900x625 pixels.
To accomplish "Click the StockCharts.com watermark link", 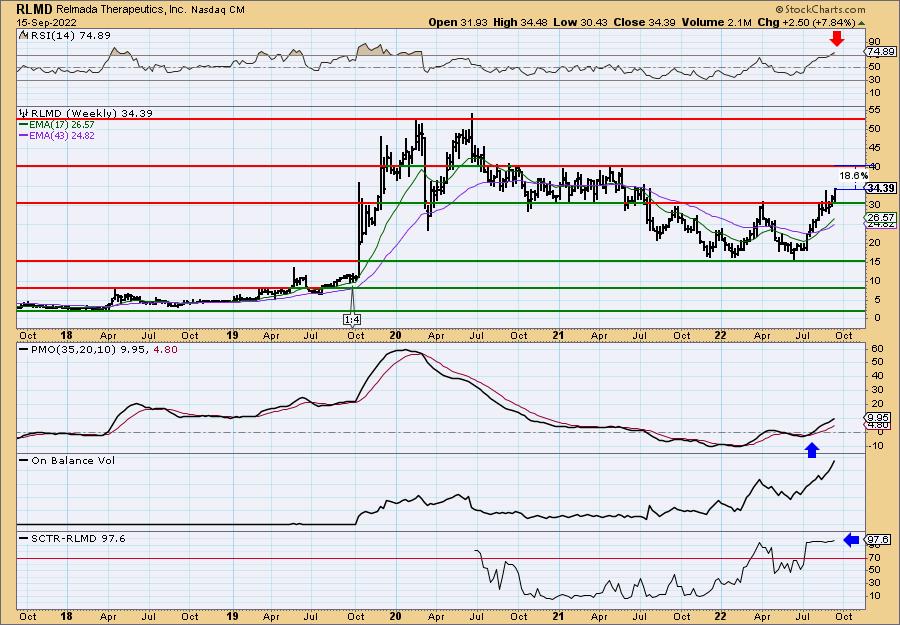I will click(x=821, y=9).
